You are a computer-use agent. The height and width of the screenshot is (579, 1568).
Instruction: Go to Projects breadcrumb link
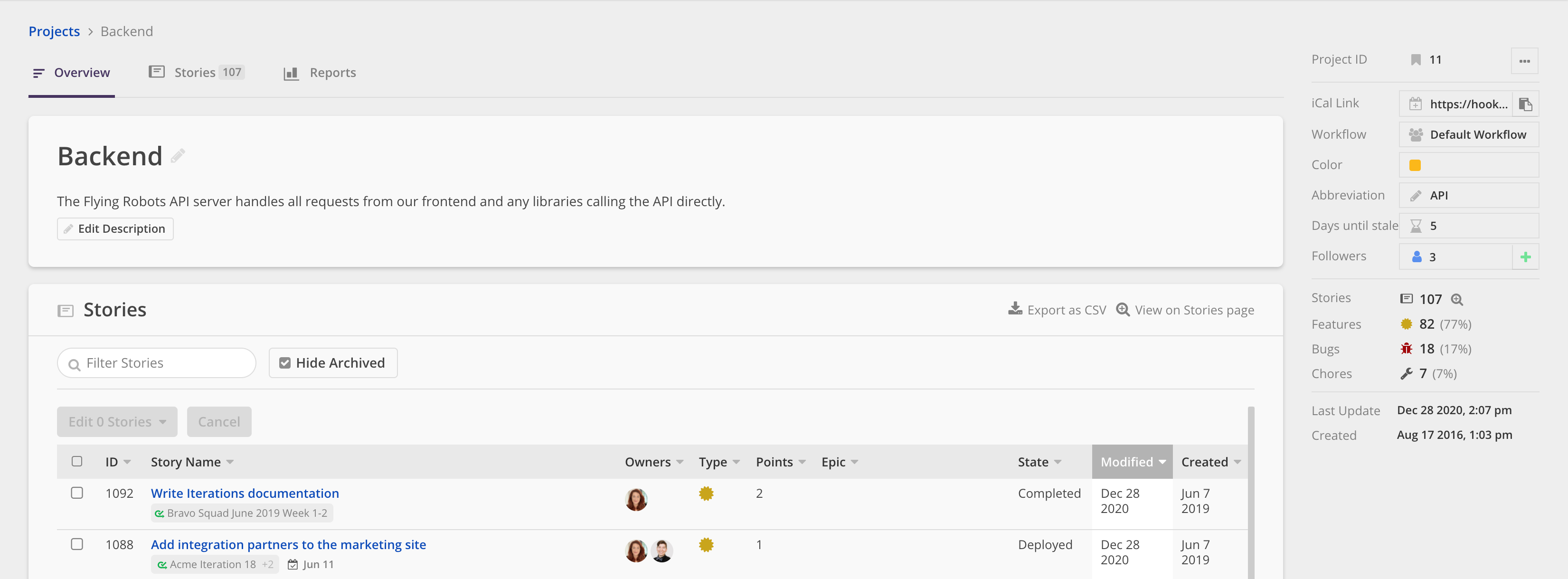click(54, 31)
